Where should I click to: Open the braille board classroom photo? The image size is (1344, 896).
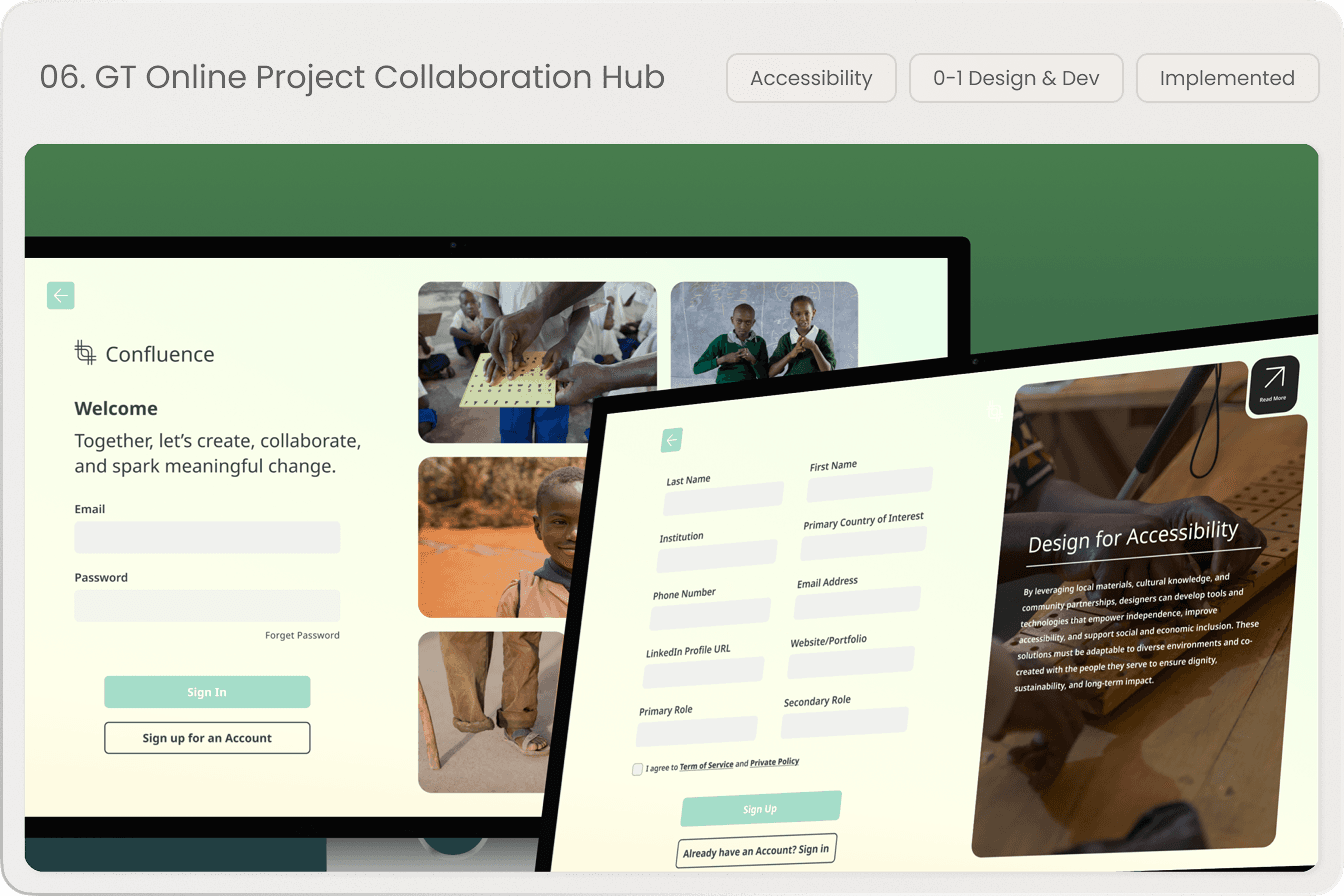[x=537, y=362]
